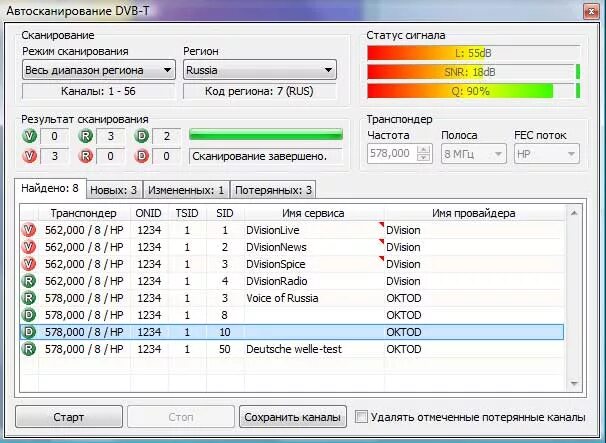Click SID value 10 in highlighted row
The image size is (606, 443).
[225, 332]
